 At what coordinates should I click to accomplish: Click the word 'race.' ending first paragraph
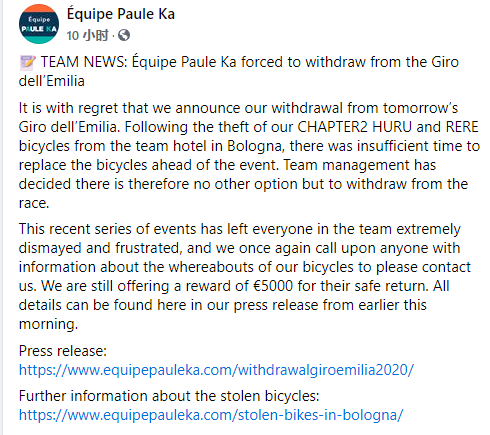[34, 203]
